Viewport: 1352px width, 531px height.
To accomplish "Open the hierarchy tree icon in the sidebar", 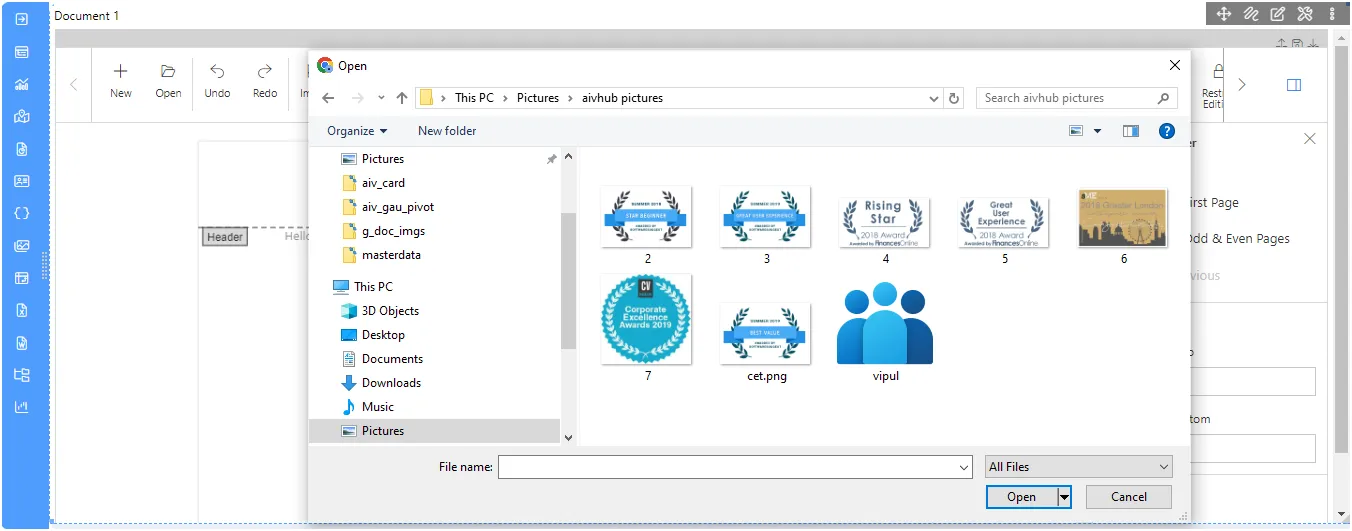I will 21,375.
